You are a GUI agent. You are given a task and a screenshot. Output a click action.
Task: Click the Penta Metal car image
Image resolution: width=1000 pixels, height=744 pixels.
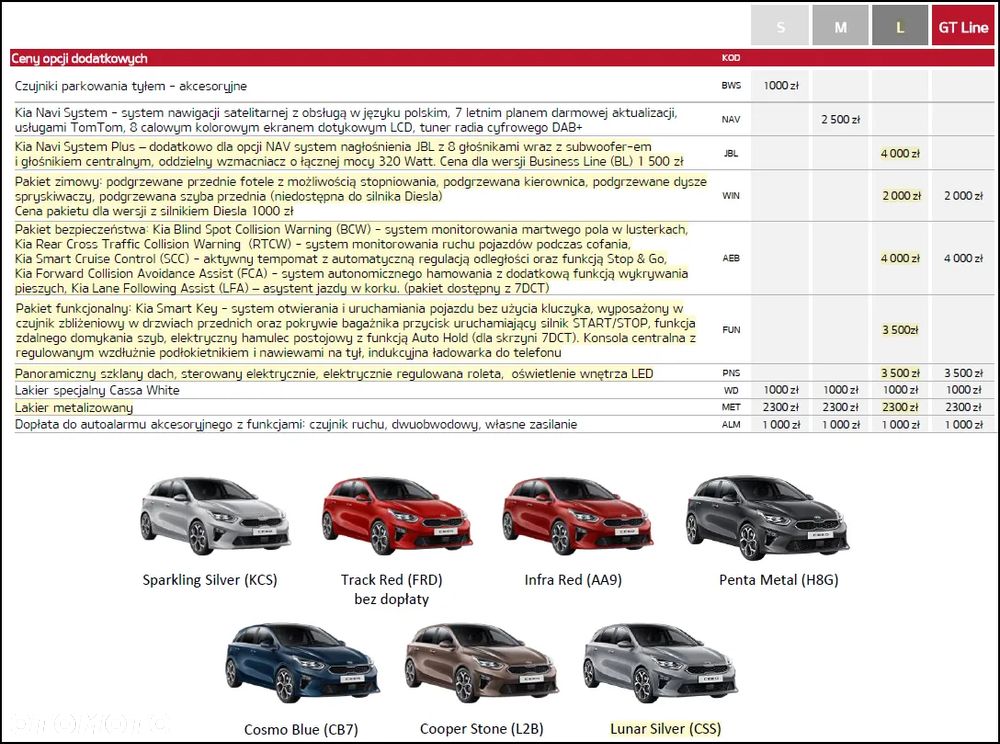click(x=768, y=517)
